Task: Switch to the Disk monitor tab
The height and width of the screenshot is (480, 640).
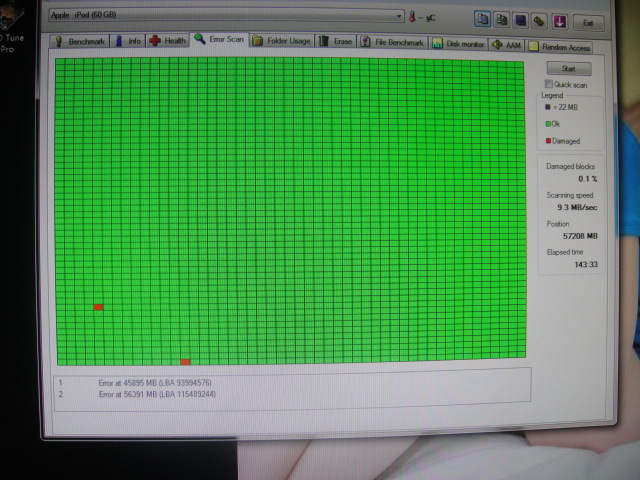Action: (459, 44)
